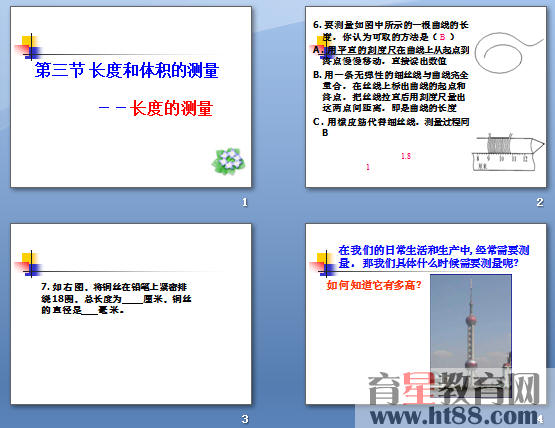Click the red subtitle 长度的测量
Screen dimensions: 555x428
point(171,108)
